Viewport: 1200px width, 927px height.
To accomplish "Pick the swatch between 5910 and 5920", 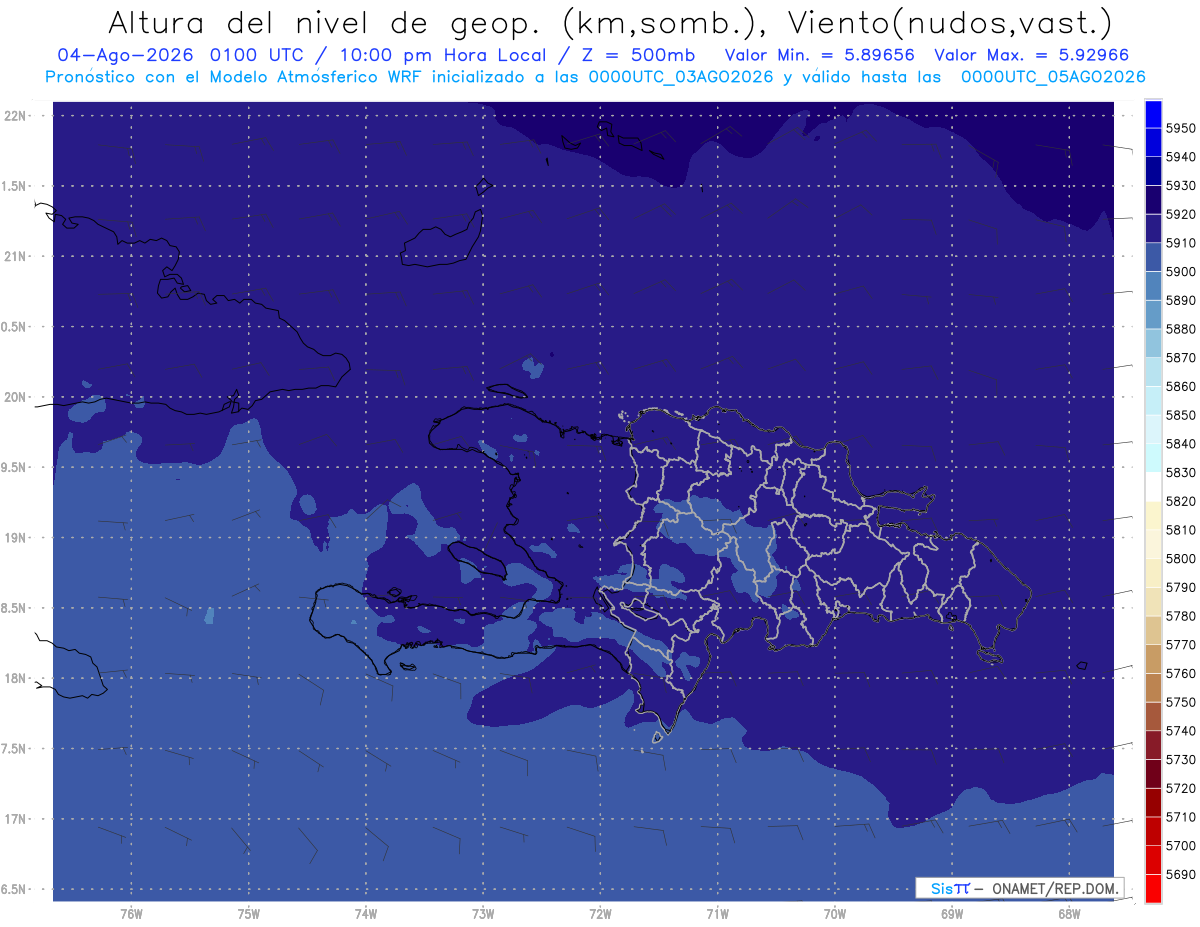I will 1153,229.
